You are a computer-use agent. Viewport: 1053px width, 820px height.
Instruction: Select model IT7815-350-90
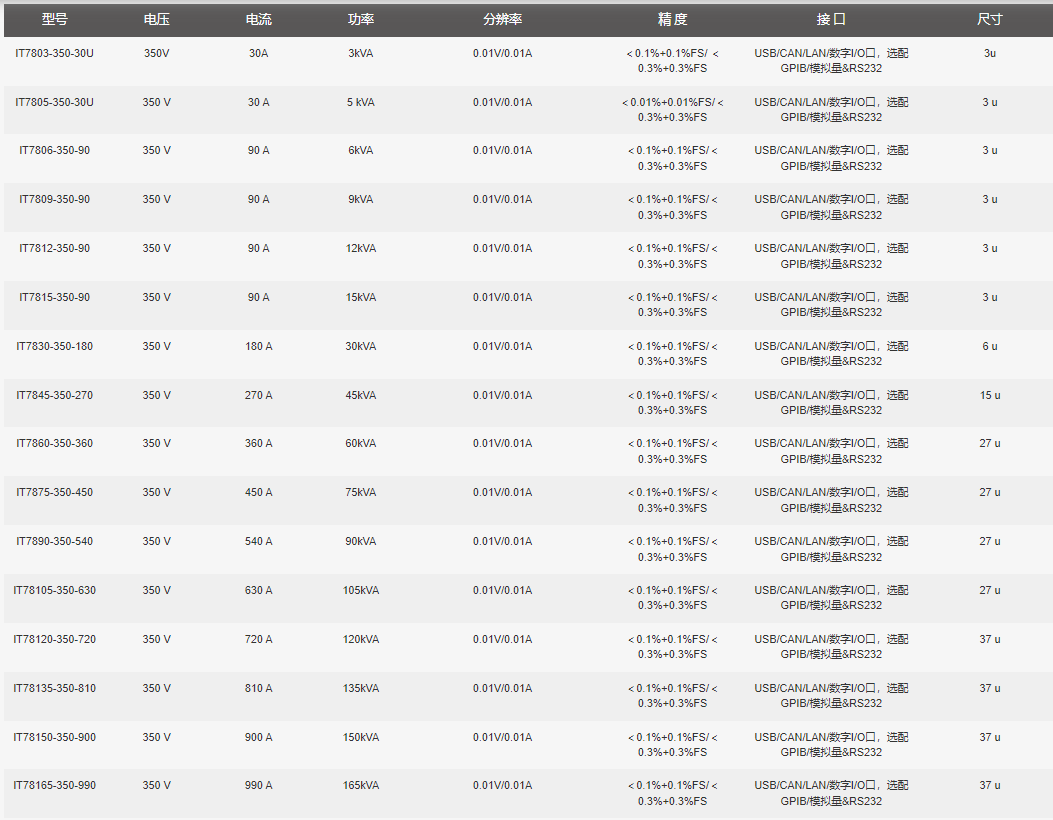54,298
